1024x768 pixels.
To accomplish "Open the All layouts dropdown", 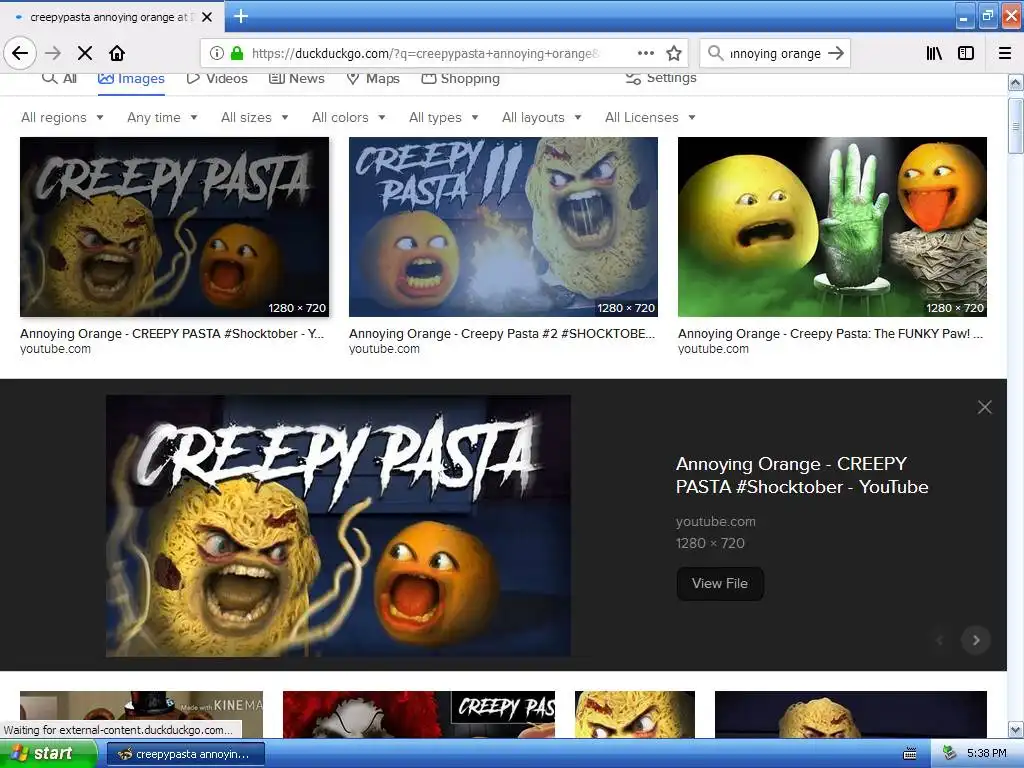I will coord(541,118).
